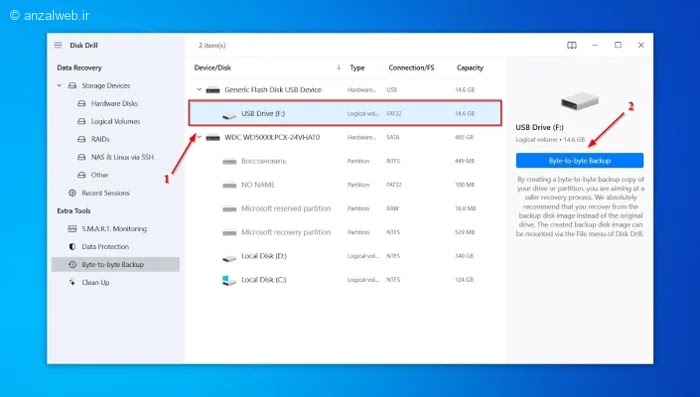Viewport: 700px width, 397px height.
Task: Open Data Protection tool
Action: [x=105, y=246]
